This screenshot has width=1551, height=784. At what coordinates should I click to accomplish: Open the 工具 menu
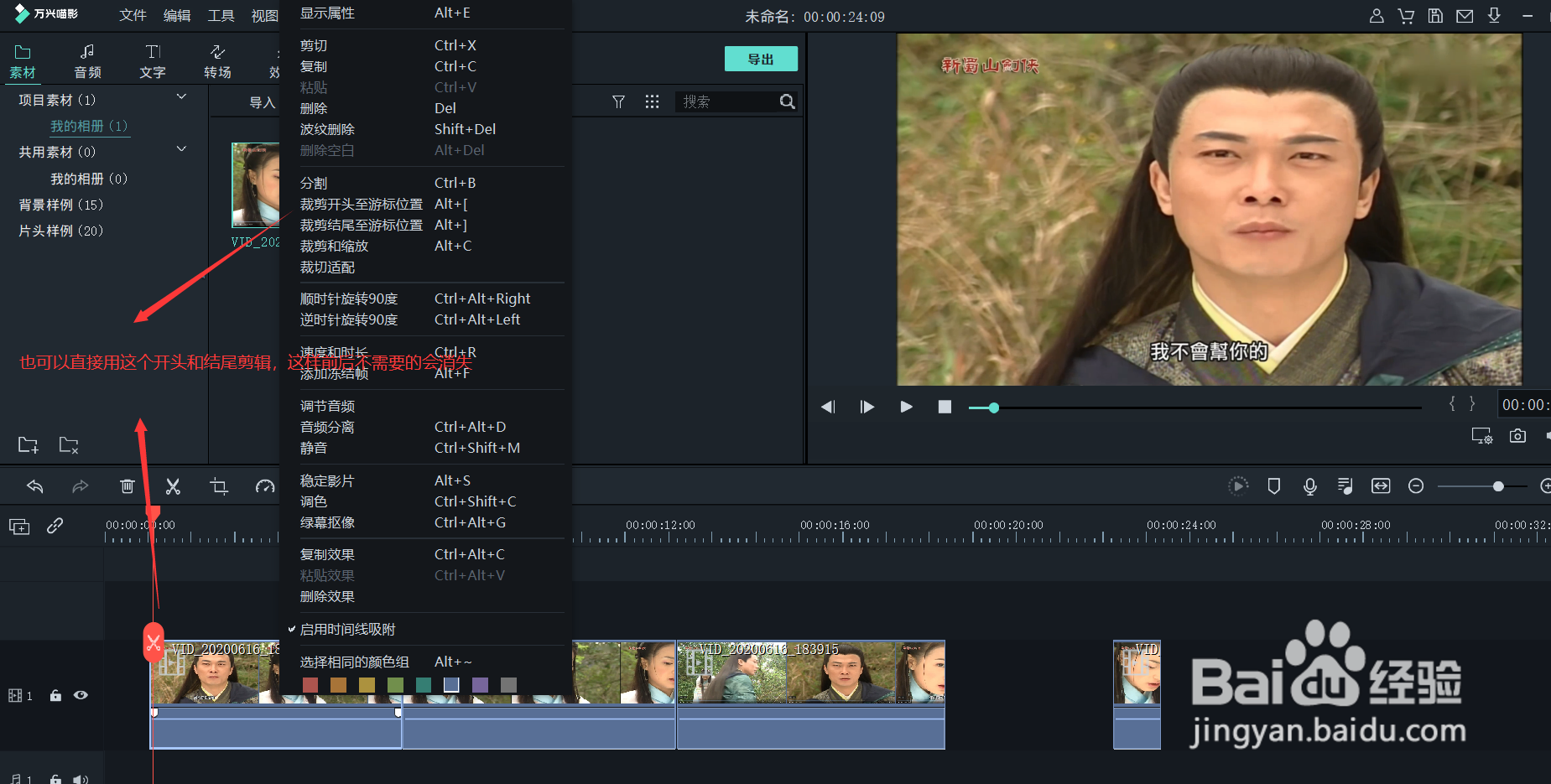221,15
